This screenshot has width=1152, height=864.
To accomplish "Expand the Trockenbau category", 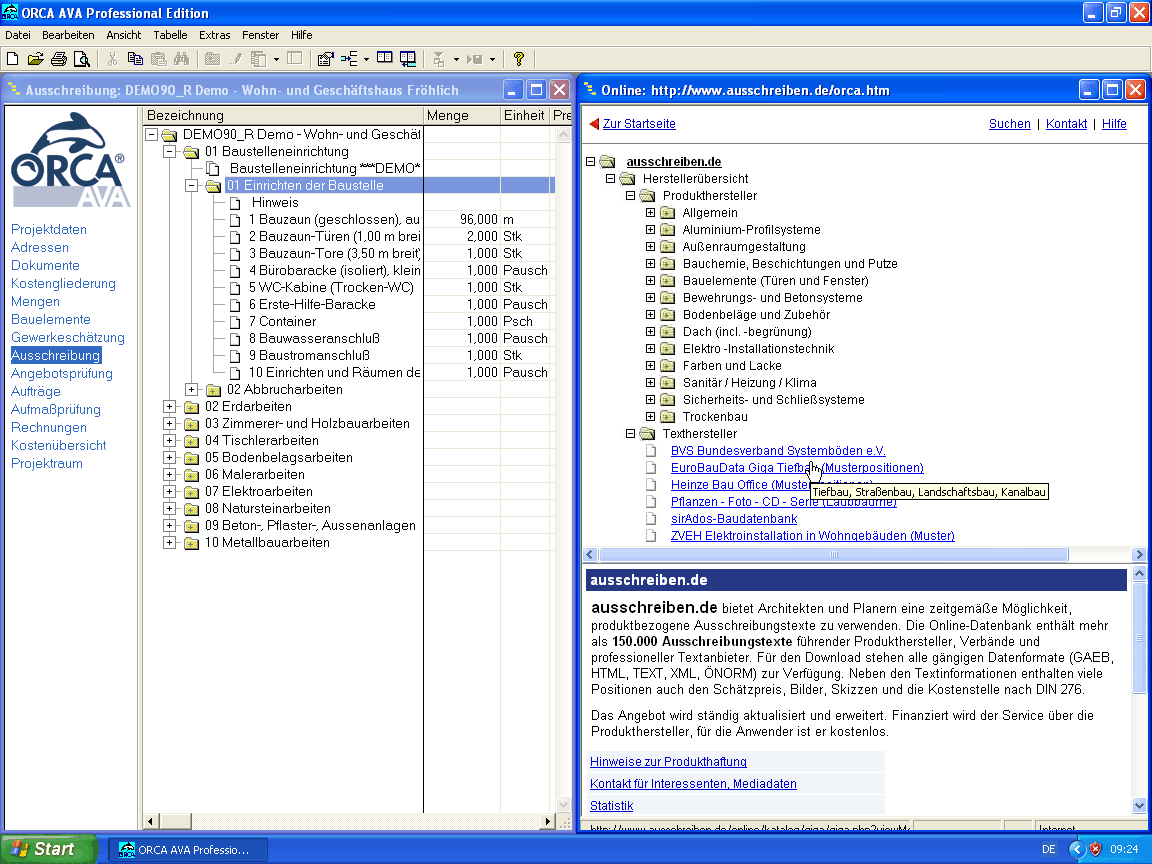I will click(651, 417).
